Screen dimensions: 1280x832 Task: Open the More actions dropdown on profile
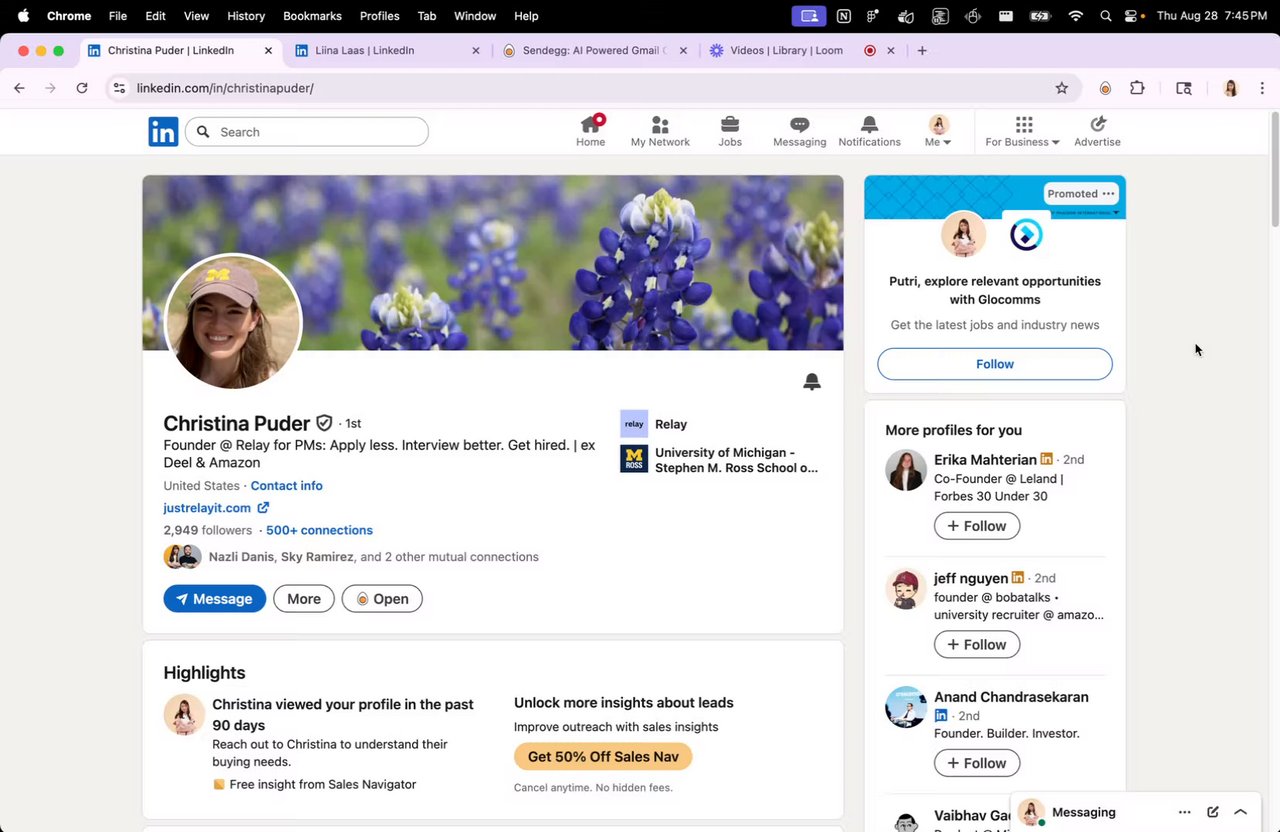pyautogui.click(x=304, y=599)
